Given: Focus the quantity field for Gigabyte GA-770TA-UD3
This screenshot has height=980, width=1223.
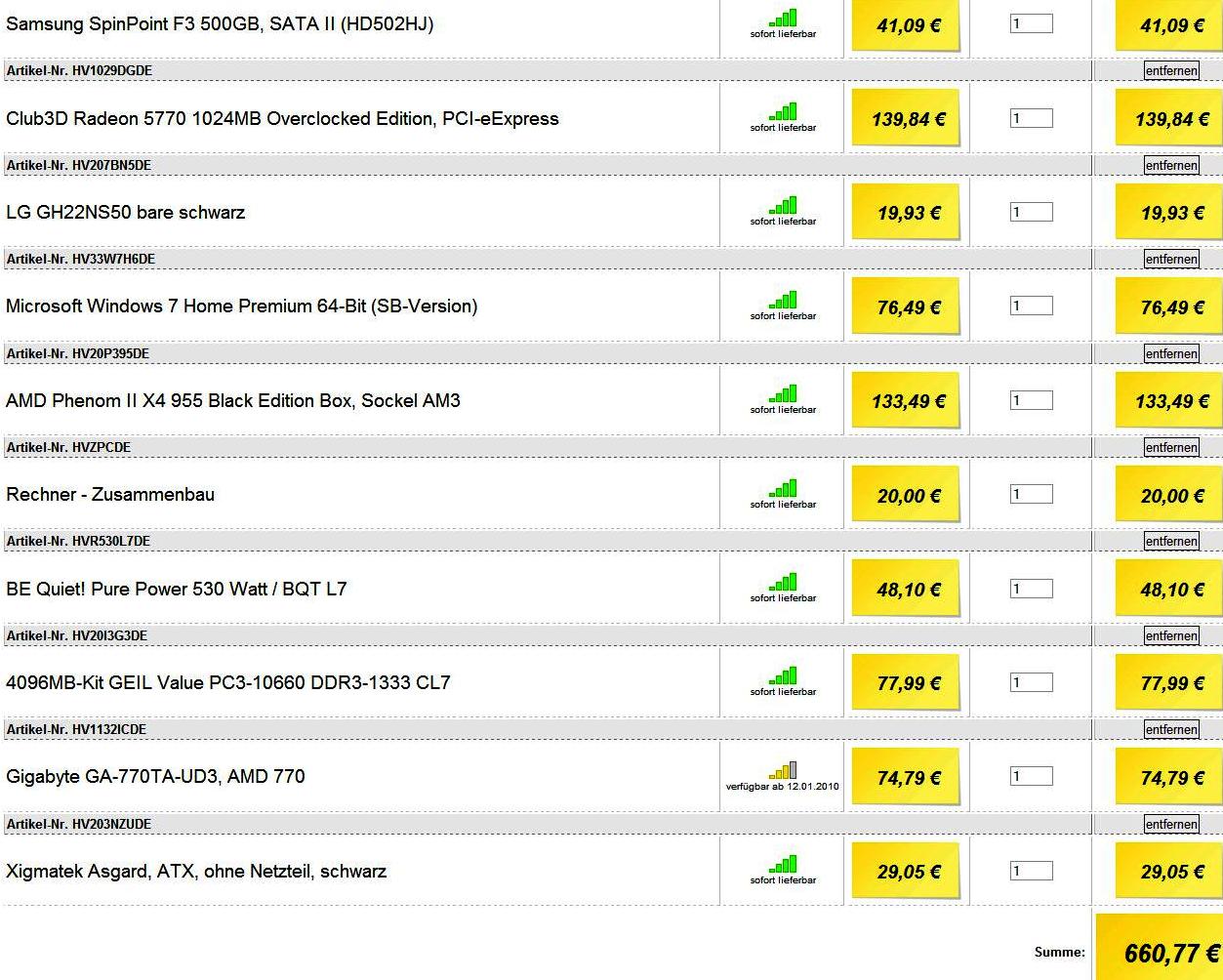Looking at the screenshot, I should click(1031, 776).
